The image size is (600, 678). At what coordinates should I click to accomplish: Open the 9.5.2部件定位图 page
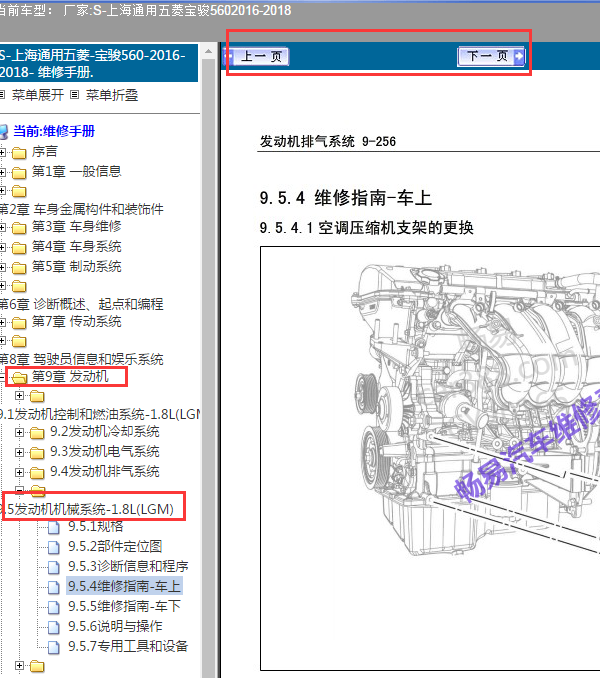click(115, 547)
